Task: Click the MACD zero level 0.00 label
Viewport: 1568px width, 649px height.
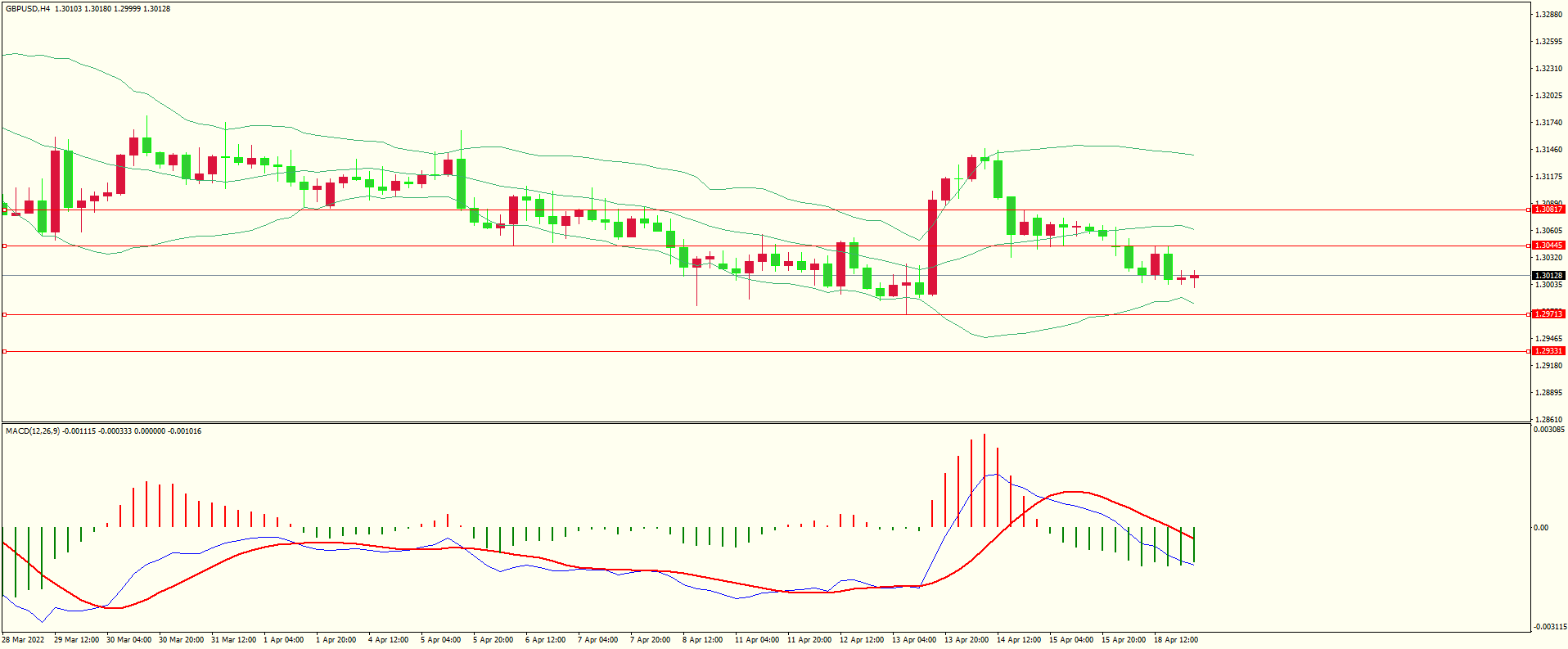Action: (x=1541, y=528)
